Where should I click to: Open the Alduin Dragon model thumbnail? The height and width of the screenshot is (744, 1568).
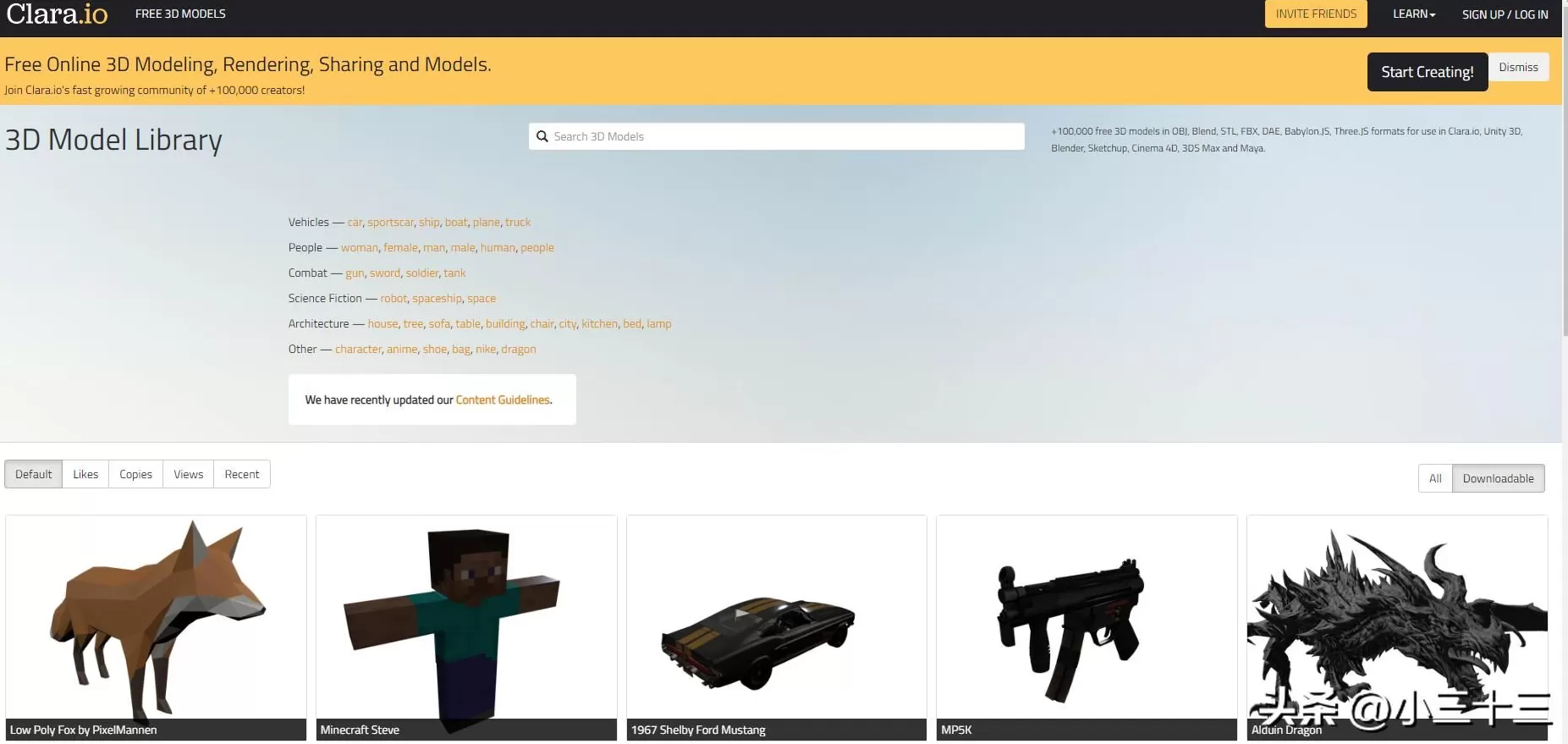[1396, 619]
